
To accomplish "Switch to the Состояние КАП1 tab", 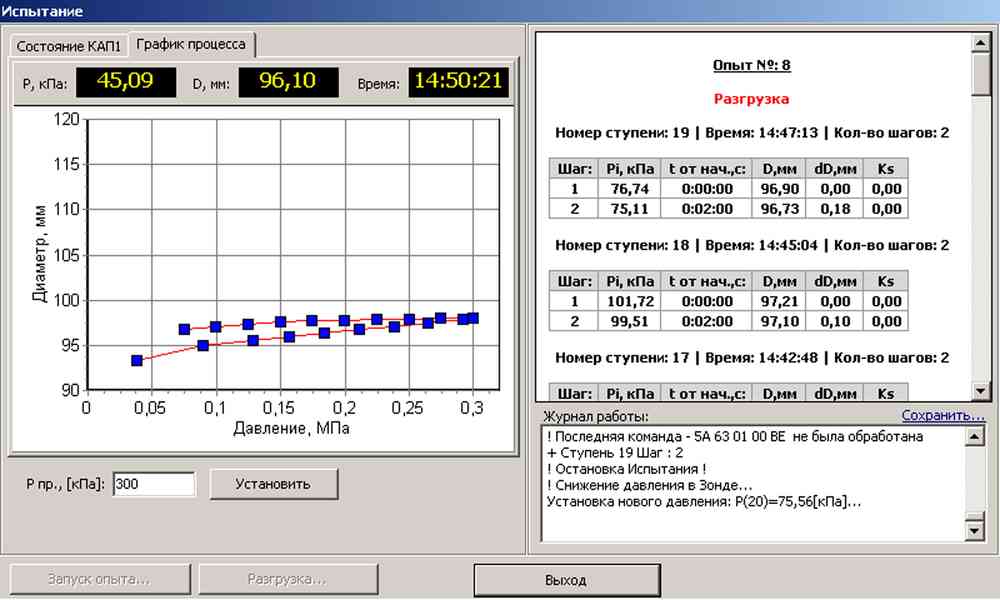I will (x=69, y=46).
